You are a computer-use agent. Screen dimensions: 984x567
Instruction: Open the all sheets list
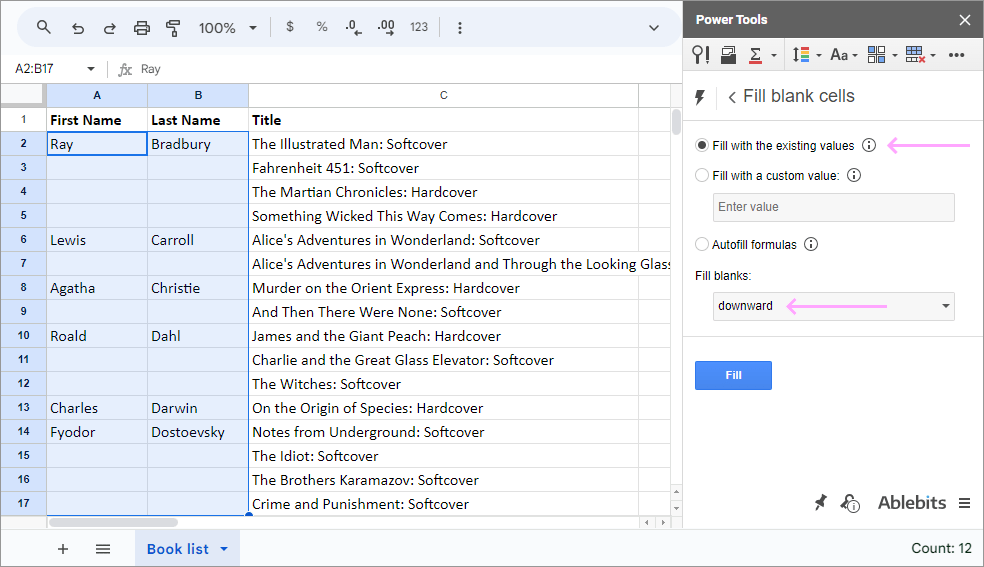[x=103, y=549]
